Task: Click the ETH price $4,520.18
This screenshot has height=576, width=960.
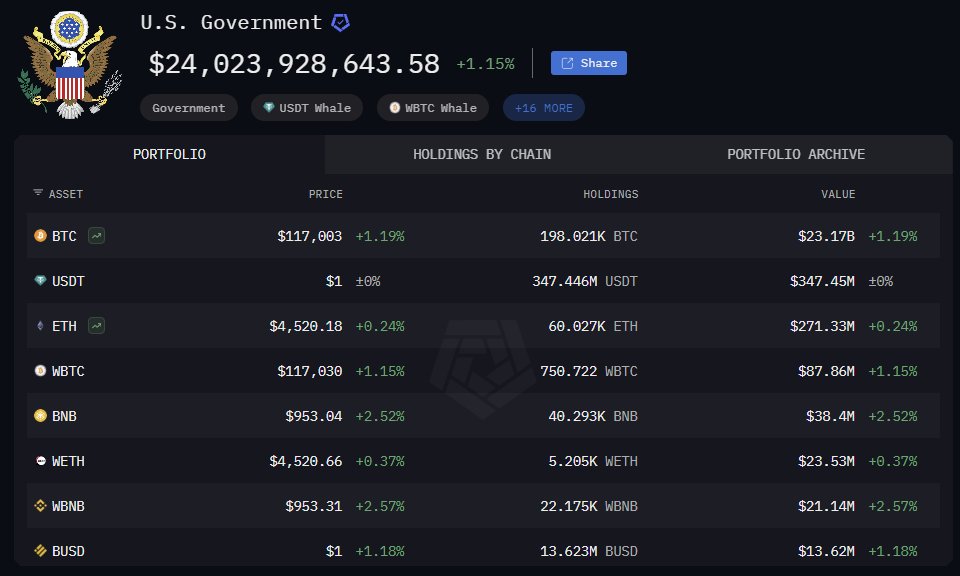Action: click(x=306, y=326)
